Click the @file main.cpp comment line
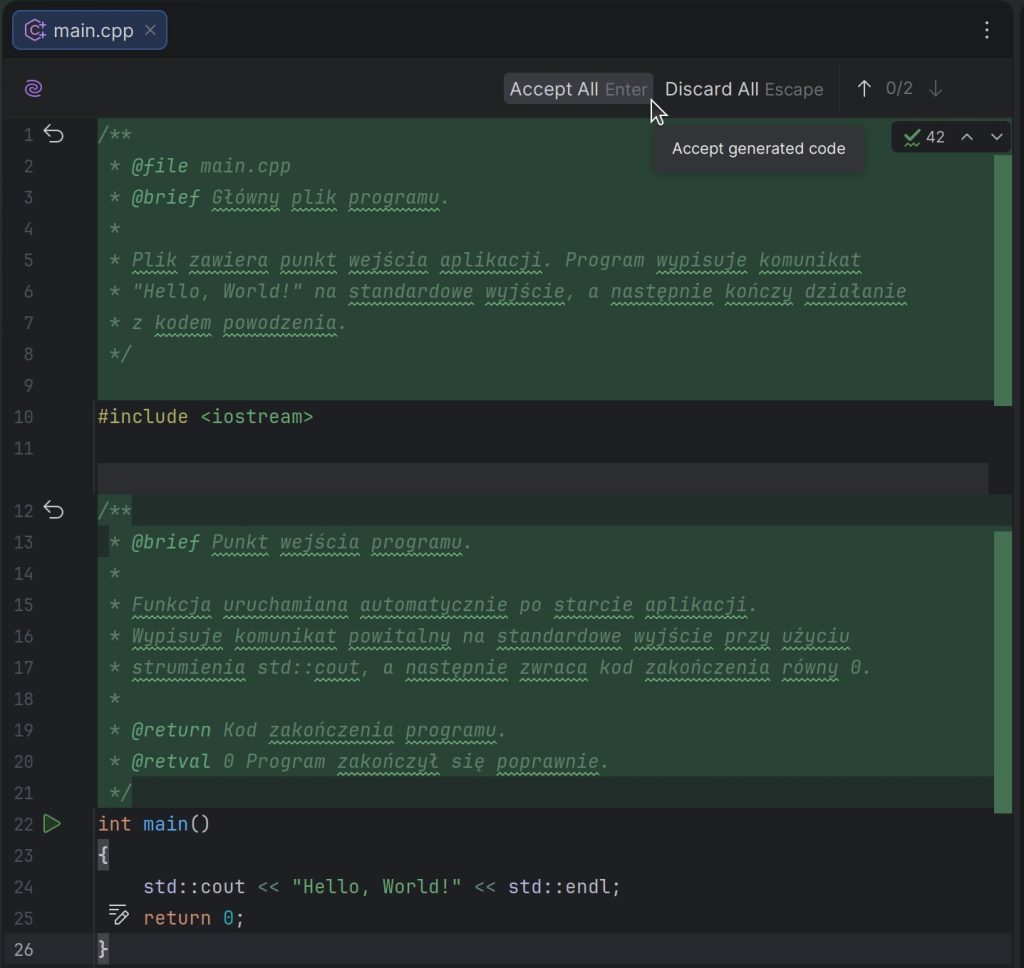The width and height of the screenshot is (1024, 968). coord(200,166)
